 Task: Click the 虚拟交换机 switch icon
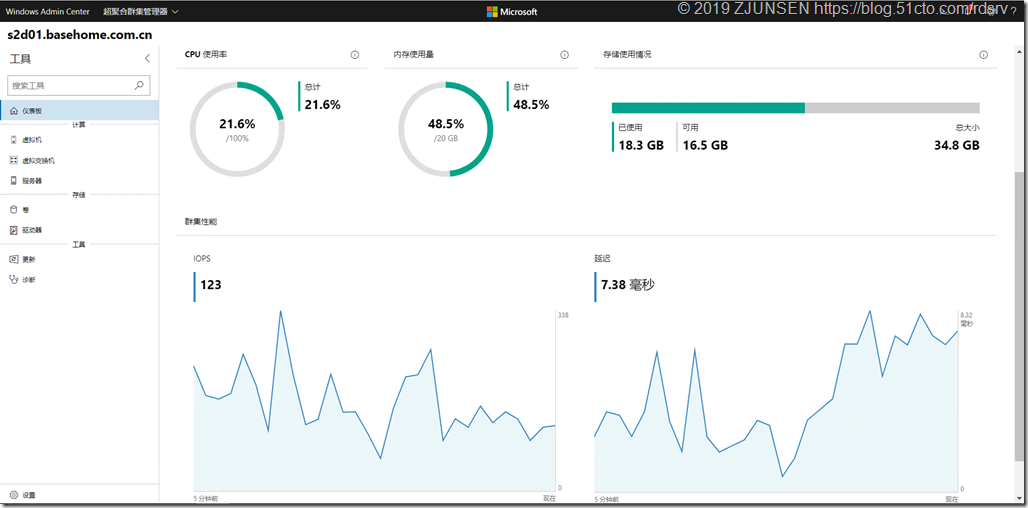(14, 160)
